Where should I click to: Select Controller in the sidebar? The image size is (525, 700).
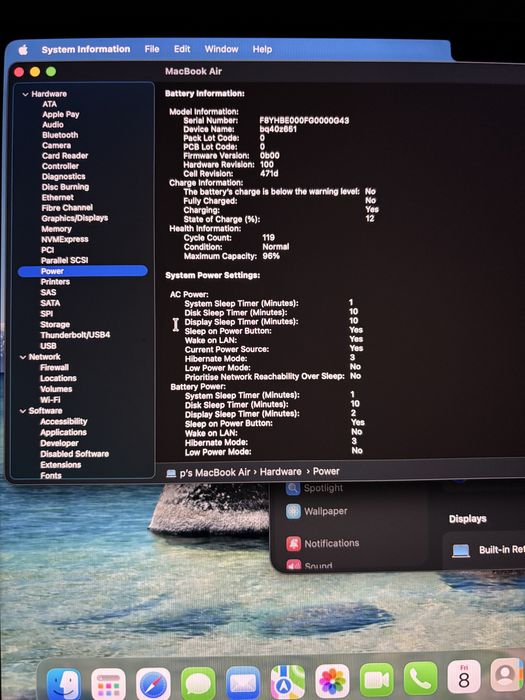point(60,166)
